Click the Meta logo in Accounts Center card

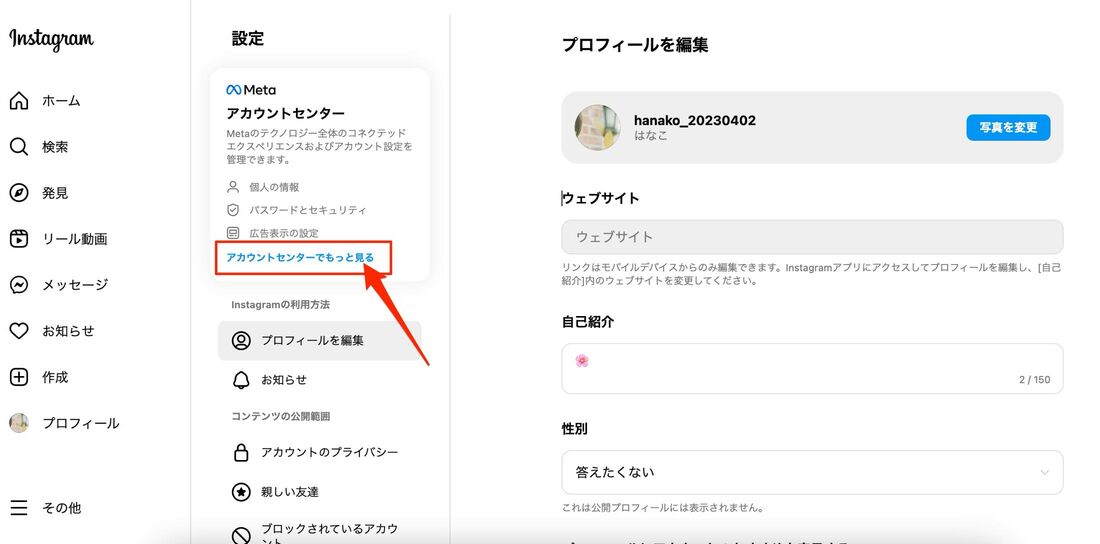click(x=251, y=90)
